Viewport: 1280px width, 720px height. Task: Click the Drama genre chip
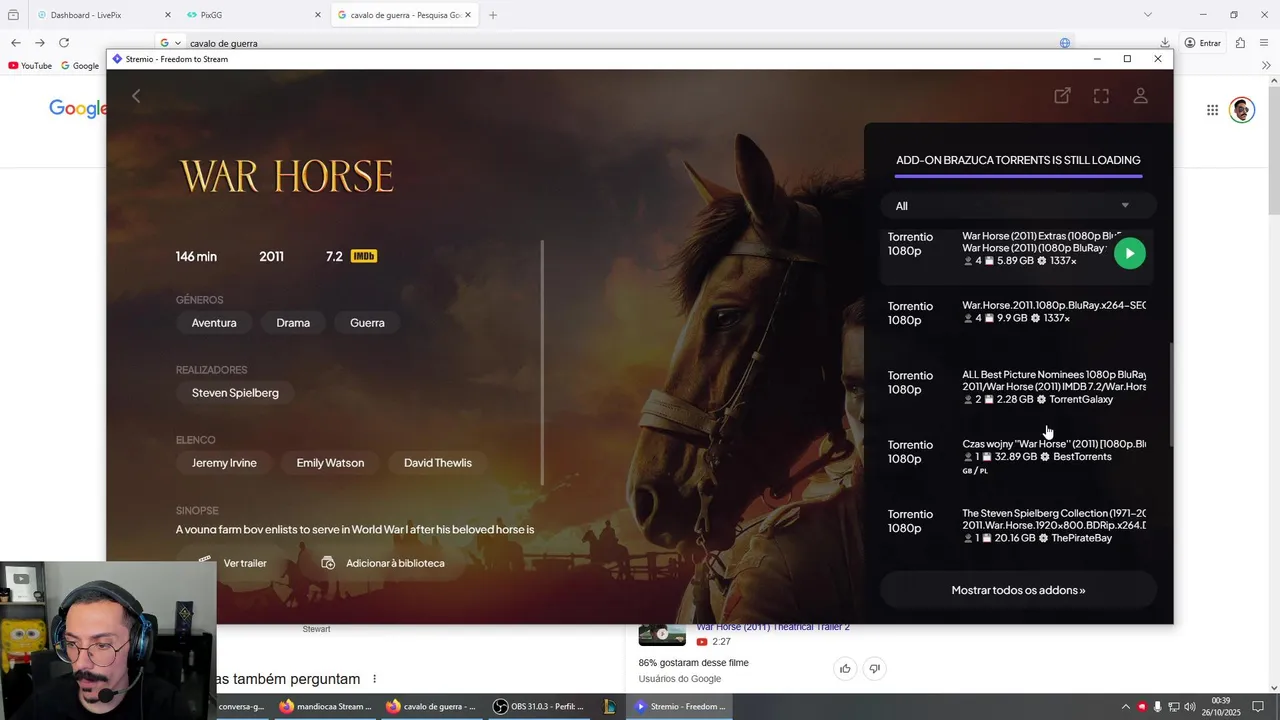click(x=293, y=323)
